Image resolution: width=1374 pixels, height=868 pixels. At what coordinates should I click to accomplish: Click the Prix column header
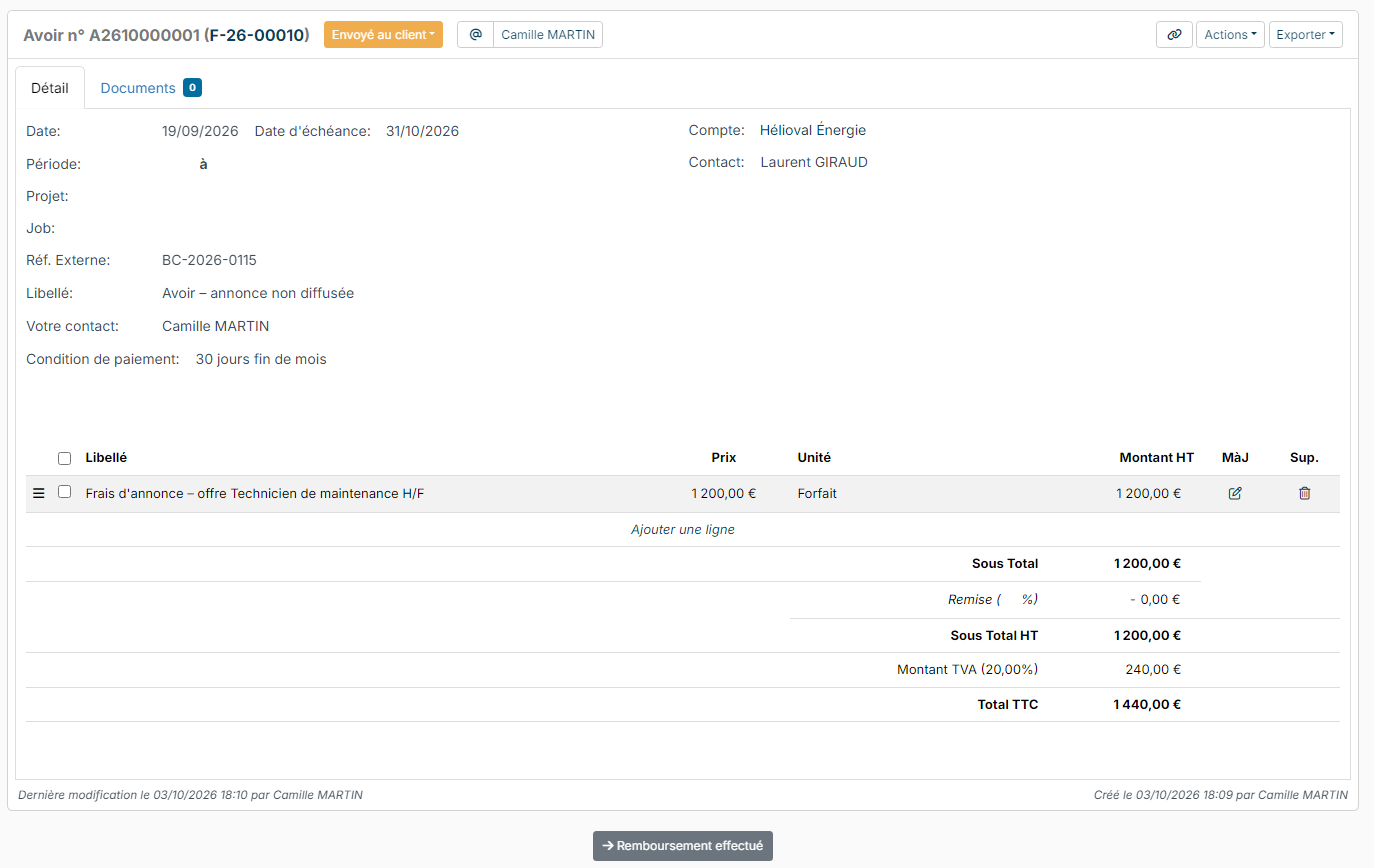click(x=724, y=458)
